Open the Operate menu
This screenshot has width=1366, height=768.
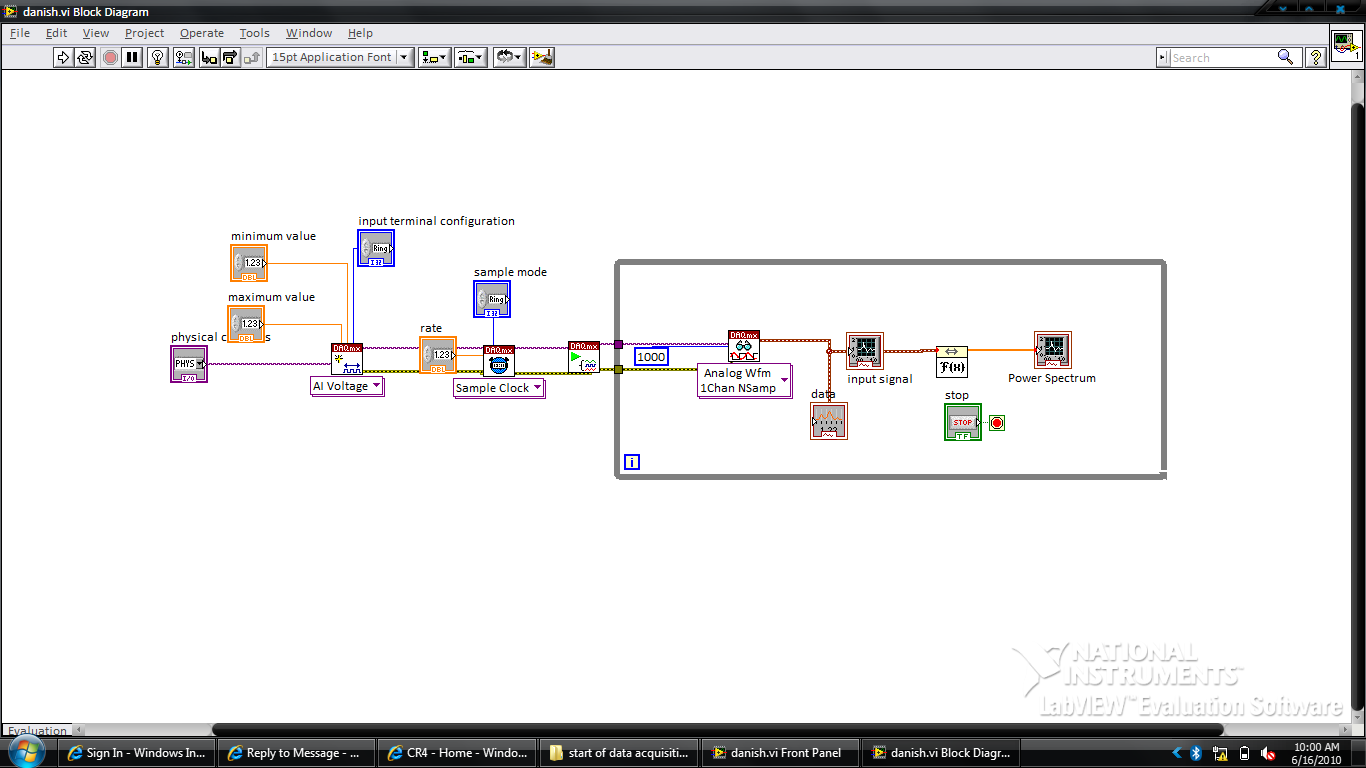coord(202,33)
